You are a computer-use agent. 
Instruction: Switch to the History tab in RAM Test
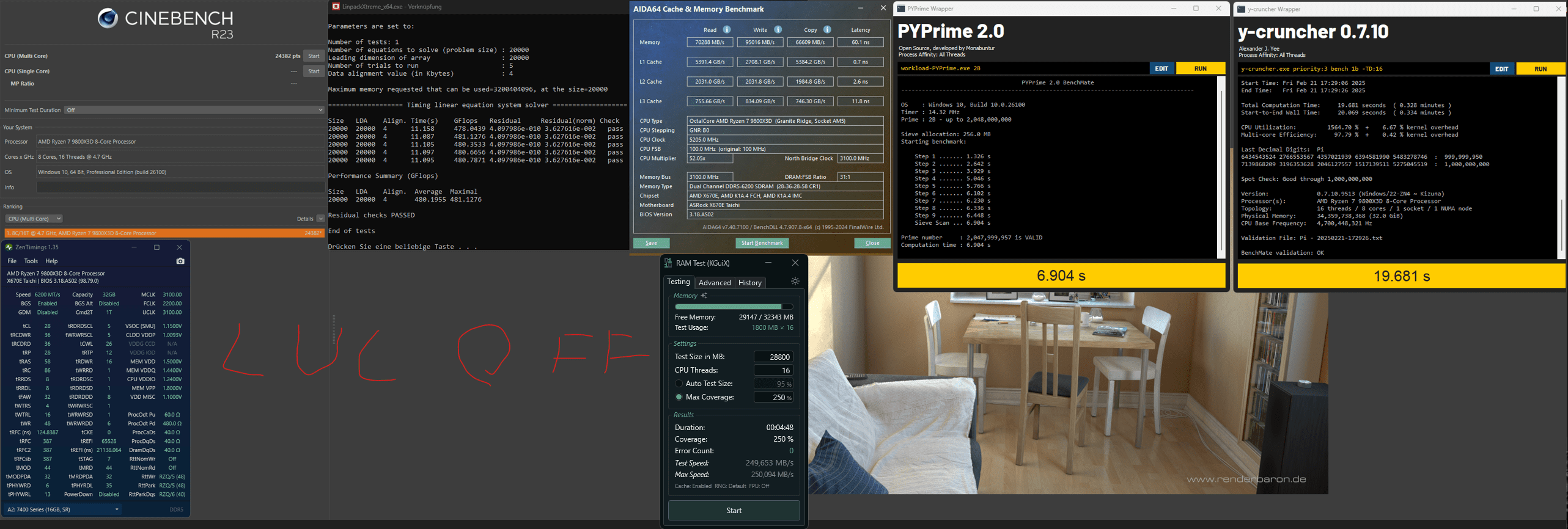(750, 282)
